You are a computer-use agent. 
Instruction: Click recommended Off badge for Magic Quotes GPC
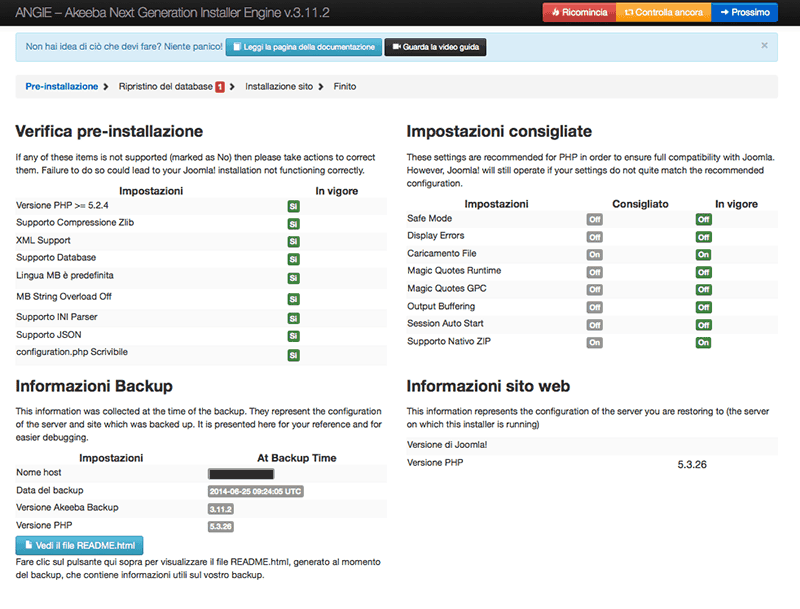[x=594, y=290]
